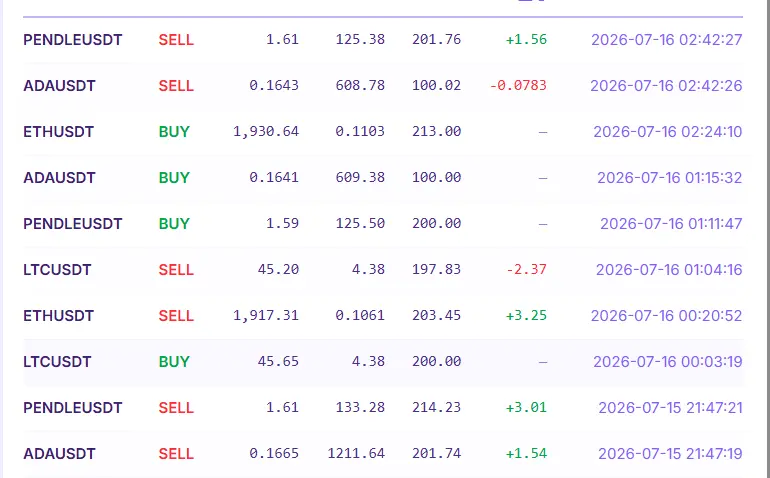The height and width of the screenshot is (478, 770).
Task: Click the +3.01 profit on PENDLEUSDT
Action: 526,407
